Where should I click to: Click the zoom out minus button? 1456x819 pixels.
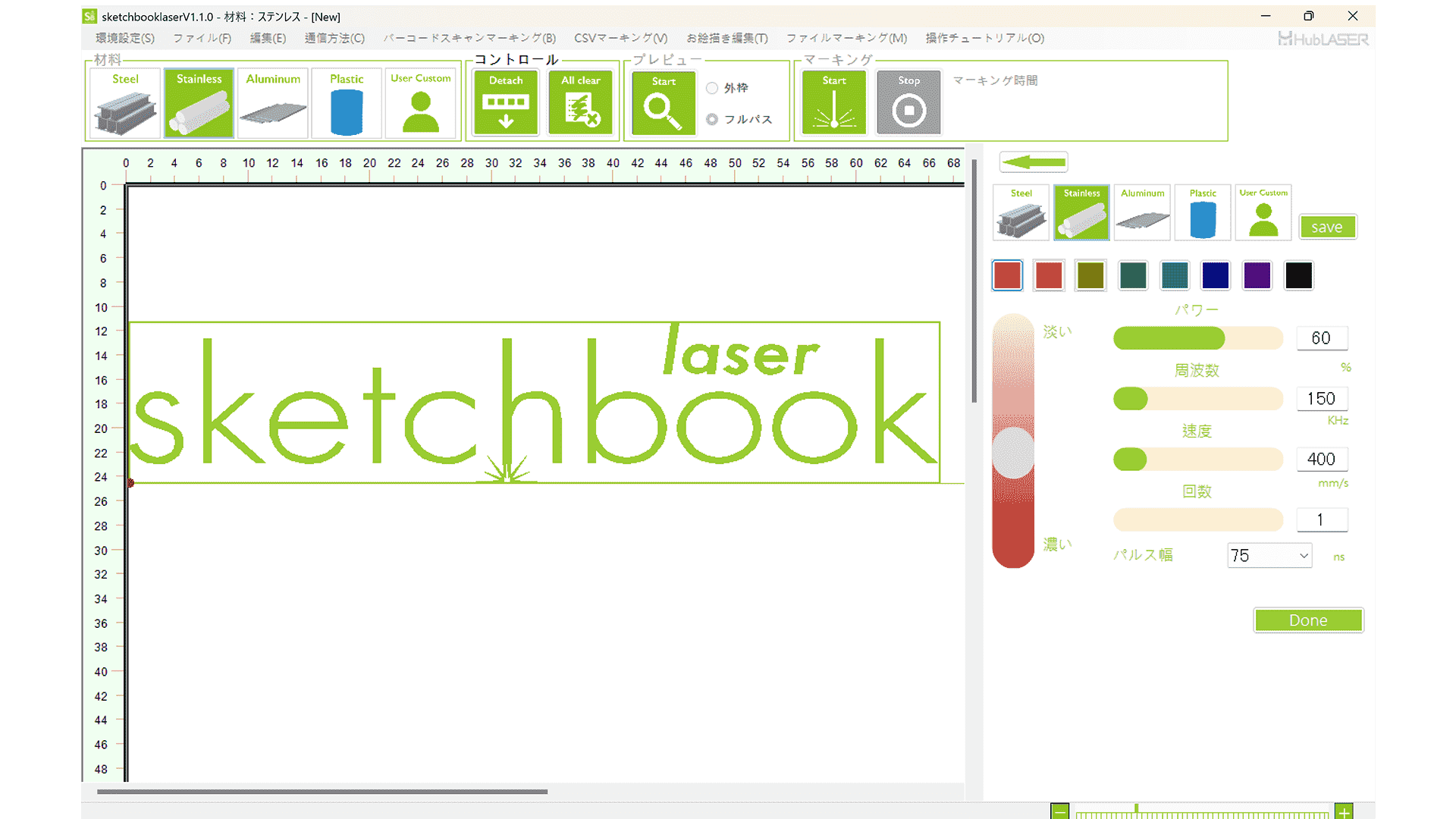click(x=1060, y=811)
